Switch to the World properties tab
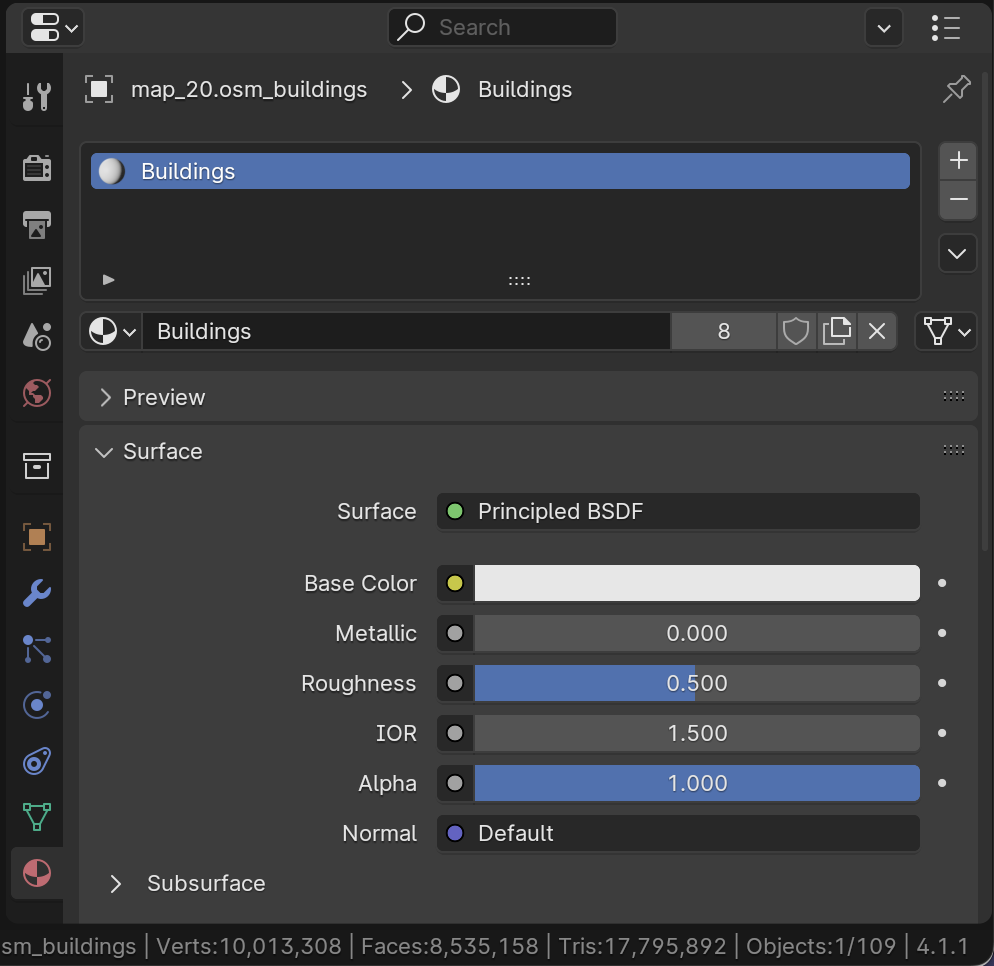The image size is (994, 966). [37, 393]
